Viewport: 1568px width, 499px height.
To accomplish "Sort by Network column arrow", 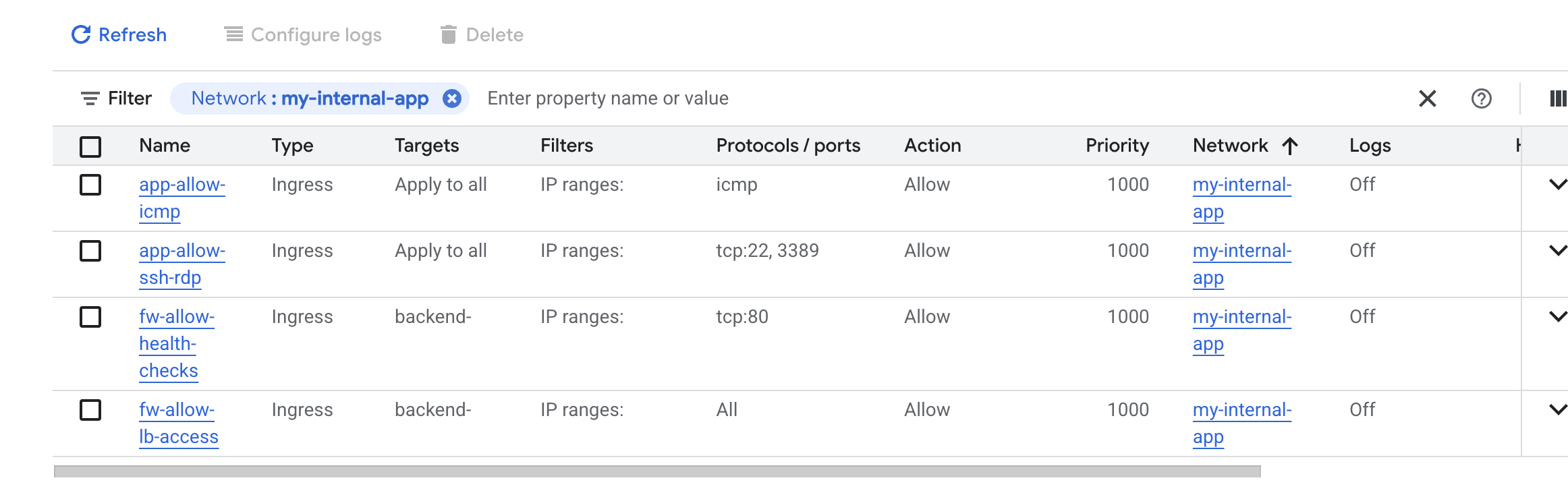I will point(1289,146).
